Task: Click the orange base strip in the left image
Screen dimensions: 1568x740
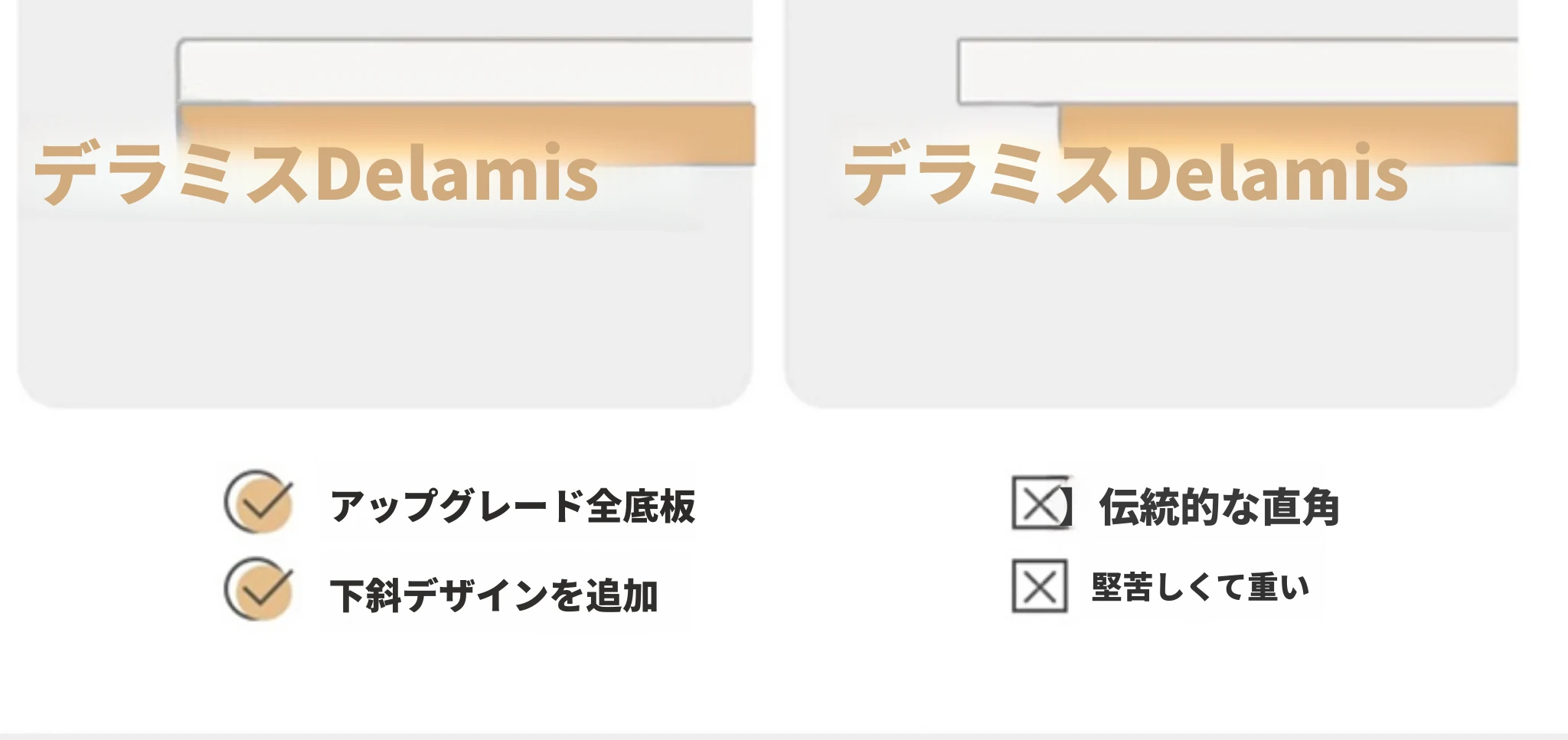Action: [x=467, y=134]
